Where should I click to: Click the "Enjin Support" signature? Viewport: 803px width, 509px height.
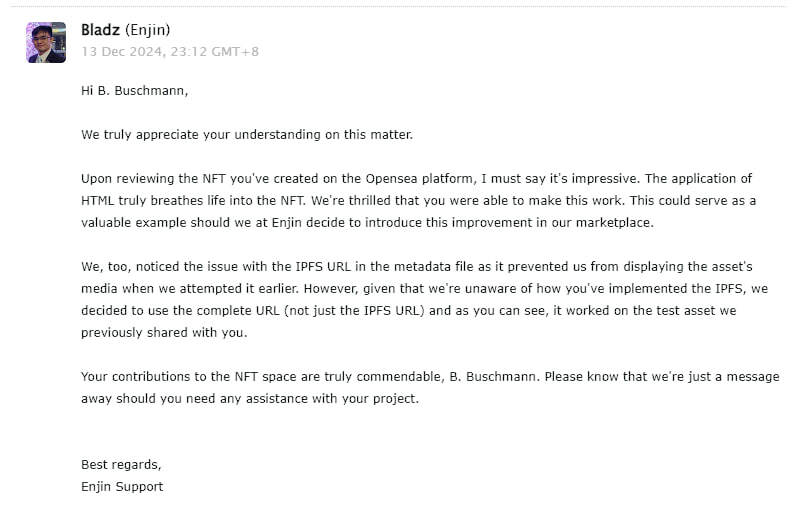(122, 486)
